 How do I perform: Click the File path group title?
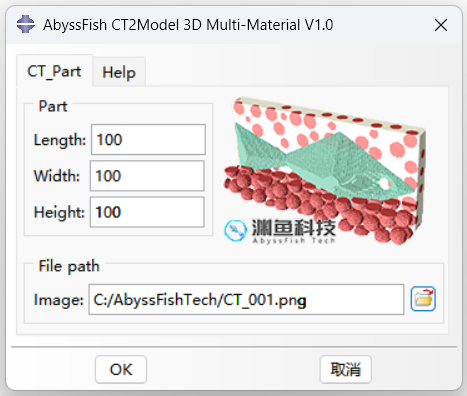69,266
